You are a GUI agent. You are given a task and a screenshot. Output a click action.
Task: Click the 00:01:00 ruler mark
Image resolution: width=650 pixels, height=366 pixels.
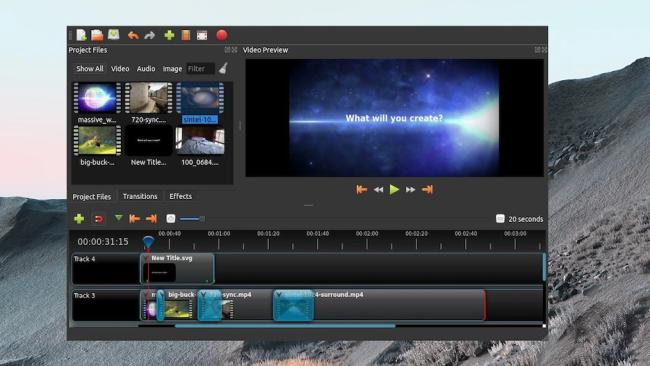219,234
